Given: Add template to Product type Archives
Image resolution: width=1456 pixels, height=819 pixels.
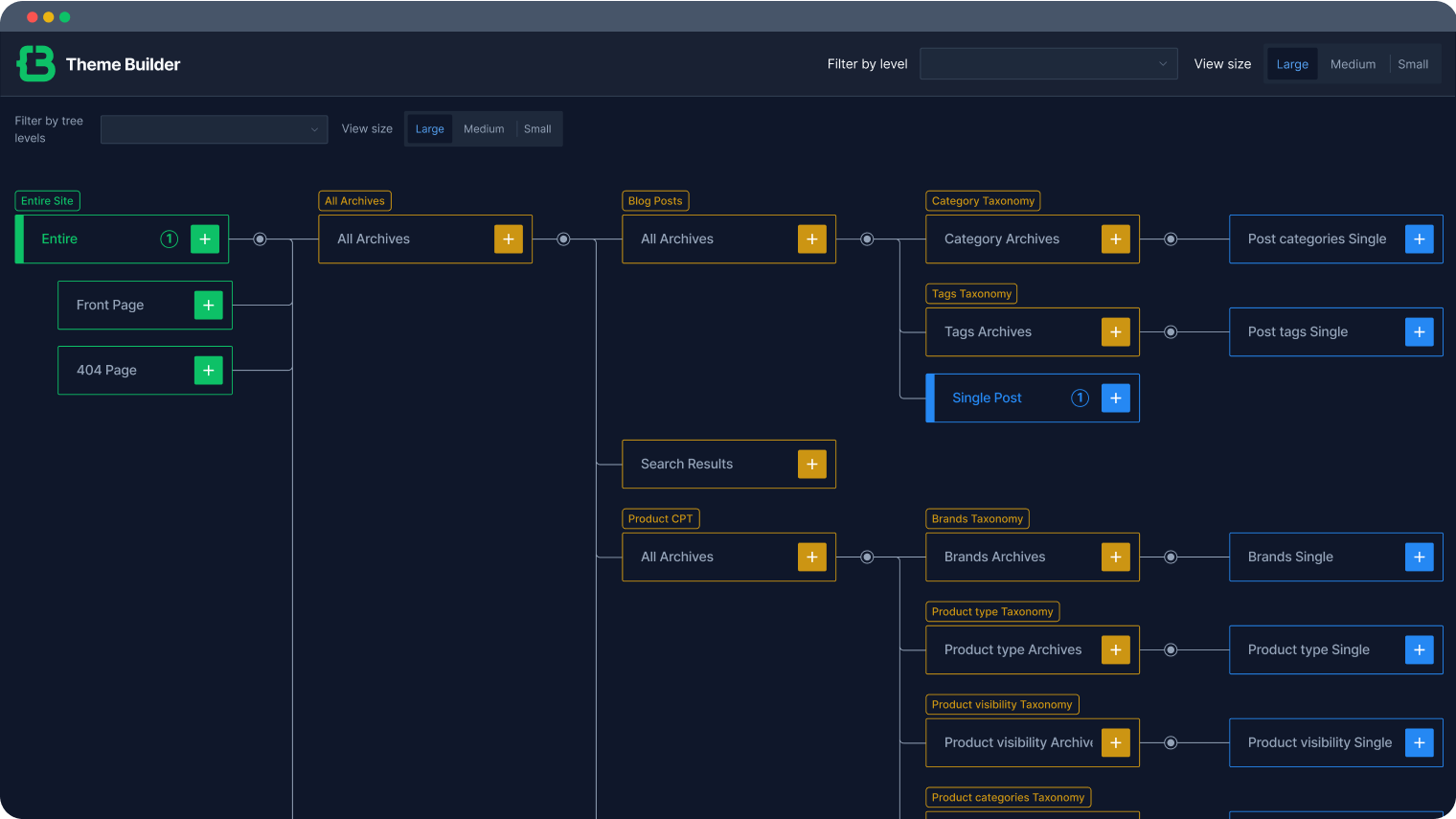Looking at the screenshot, I should (1116, 649).
